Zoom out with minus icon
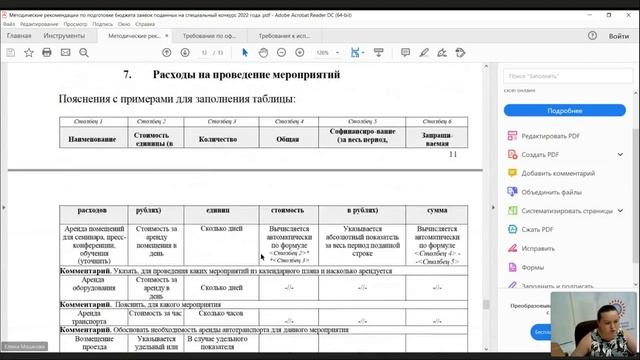This screenshot has height=360, width=640. click(281, 53)
